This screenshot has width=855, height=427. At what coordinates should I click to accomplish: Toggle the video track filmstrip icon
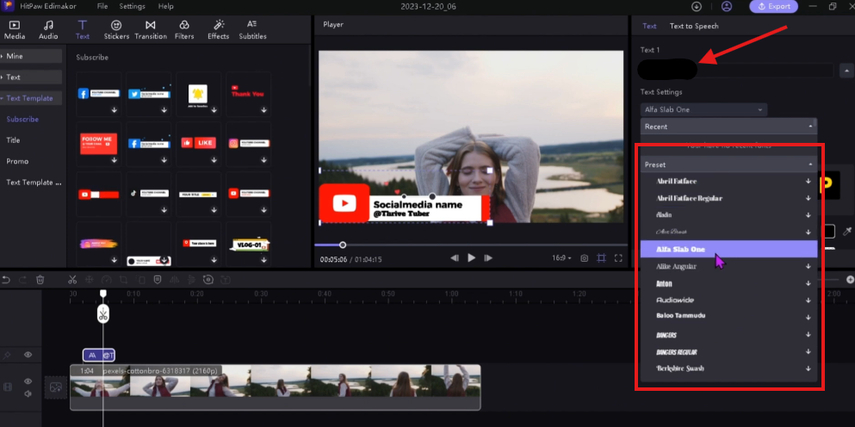point(7,387)
